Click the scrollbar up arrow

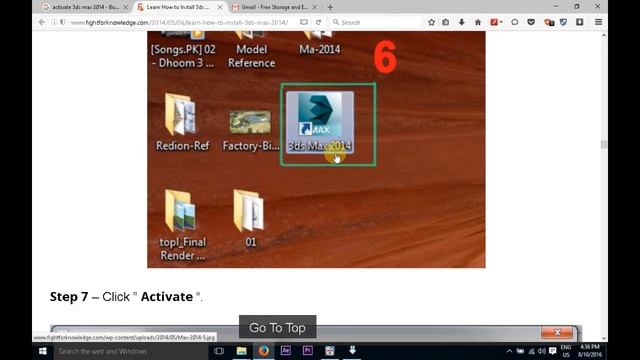point(604,36)
